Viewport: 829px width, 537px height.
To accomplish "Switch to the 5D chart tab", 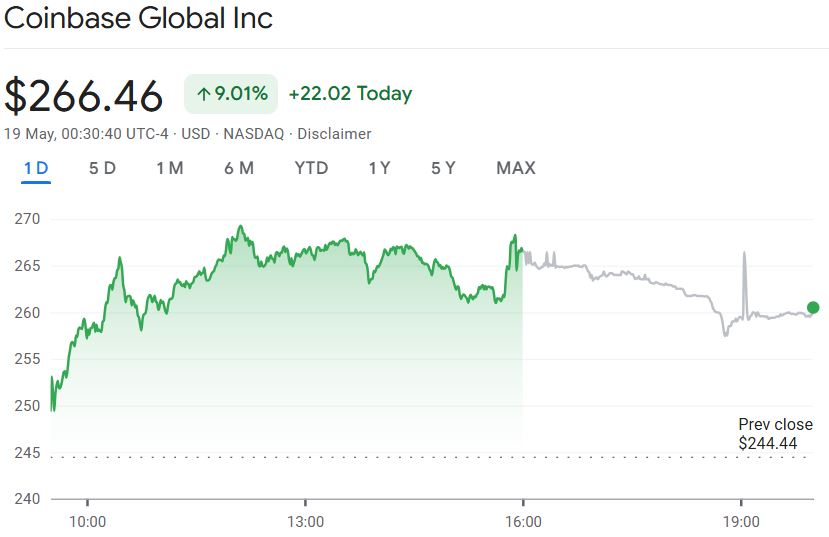I will [x=102, y=168].
